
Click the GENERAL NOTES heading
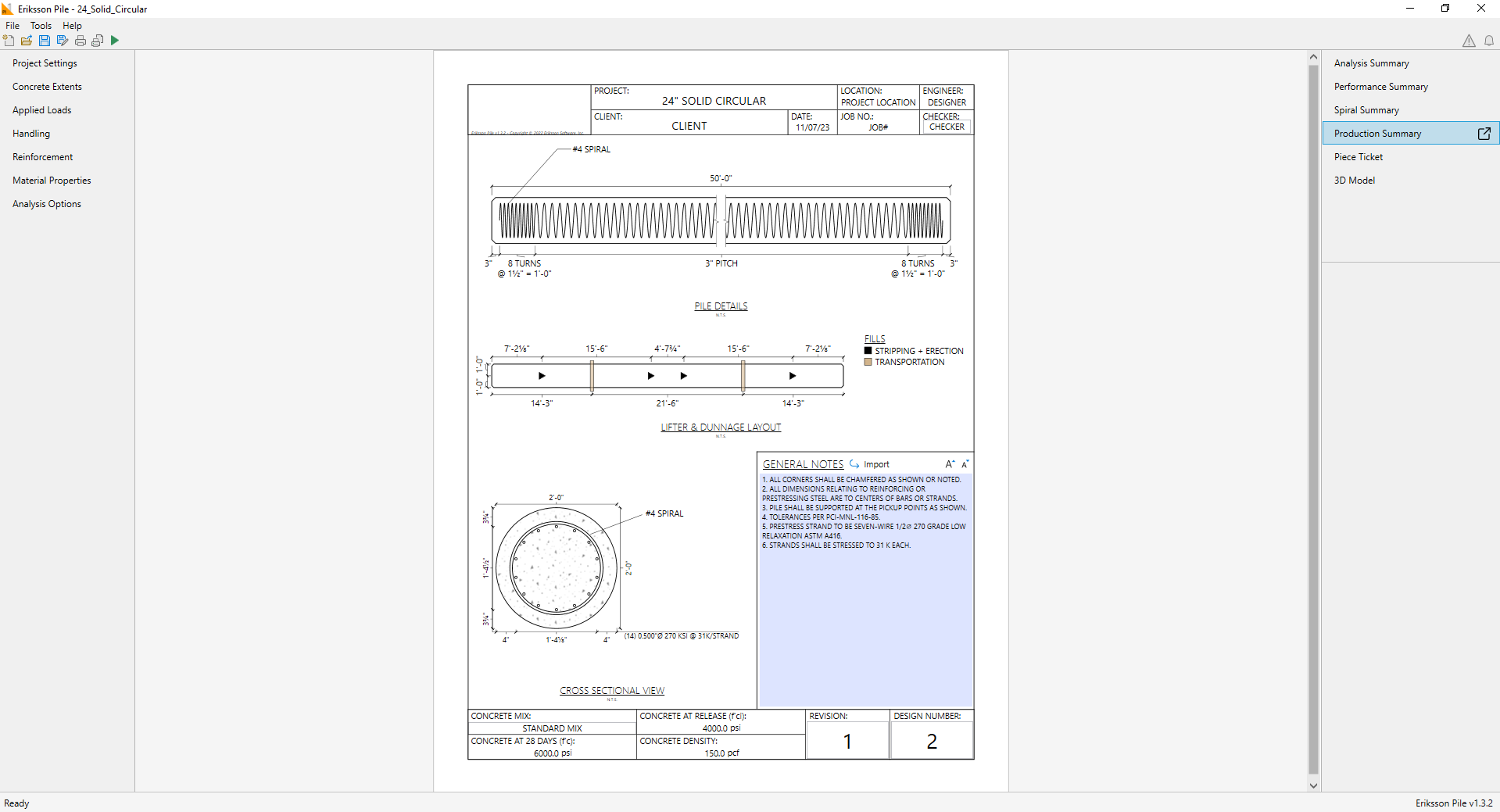tap(803, 464)
